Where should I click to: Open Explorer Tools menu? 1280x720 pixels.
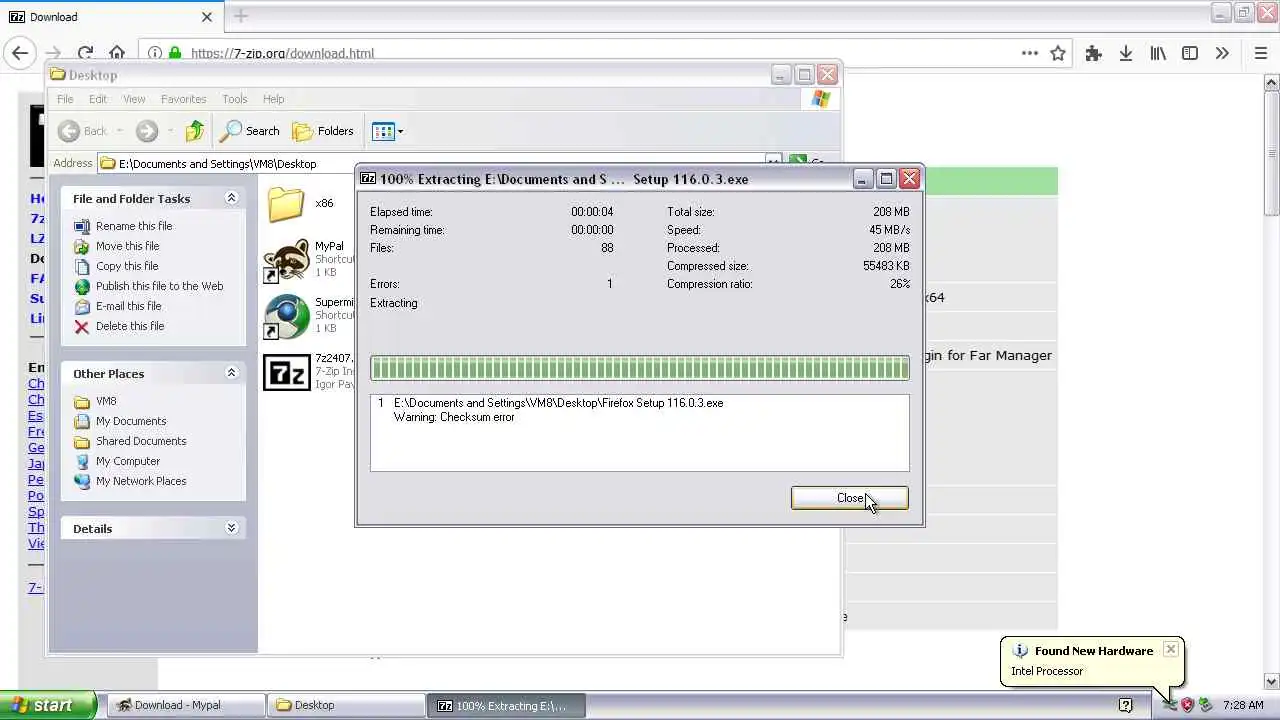tap(235, 99)
